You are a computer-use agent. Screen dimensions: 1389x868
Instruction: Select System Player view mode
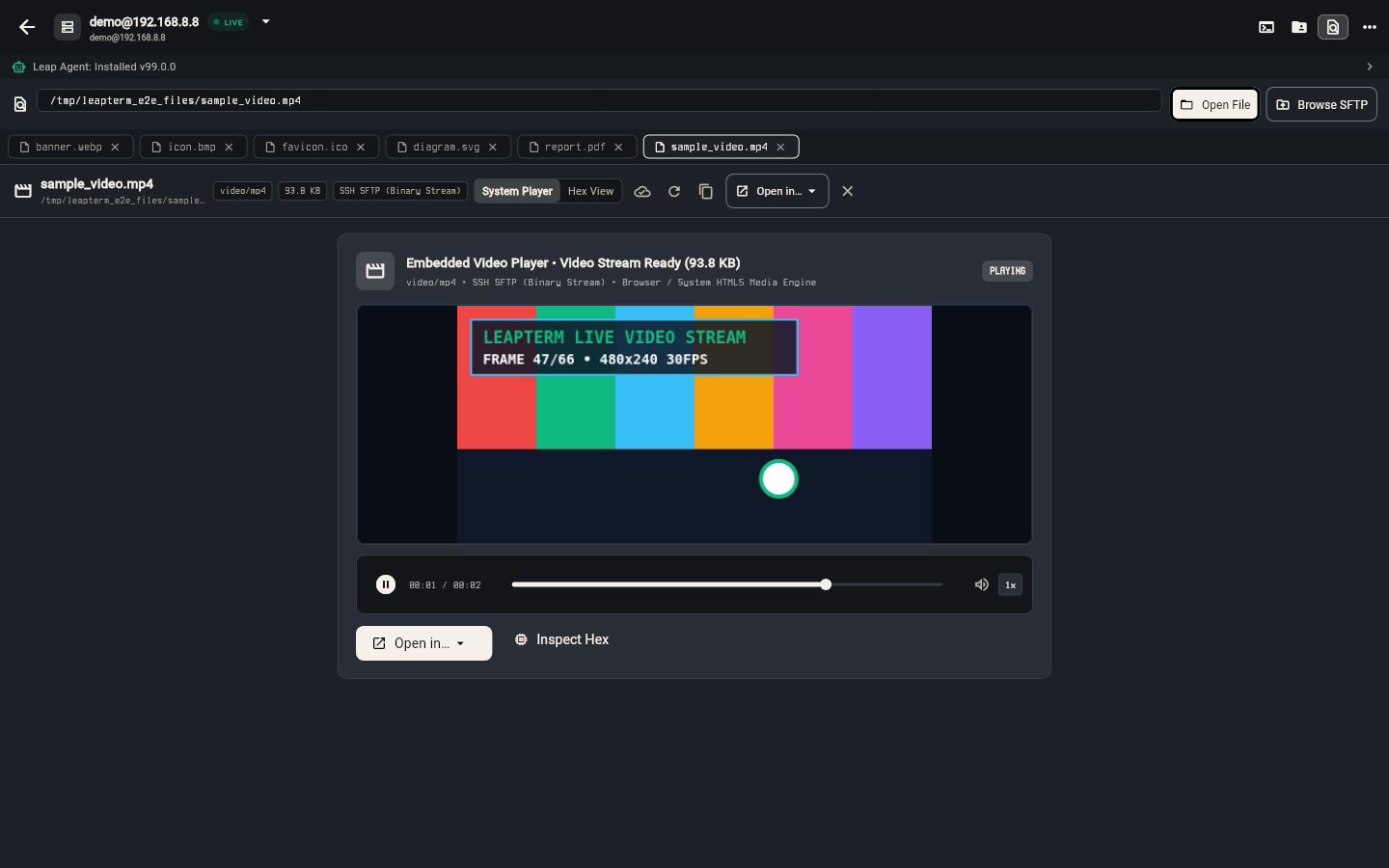pyautogui.click(x=517, y=191)
